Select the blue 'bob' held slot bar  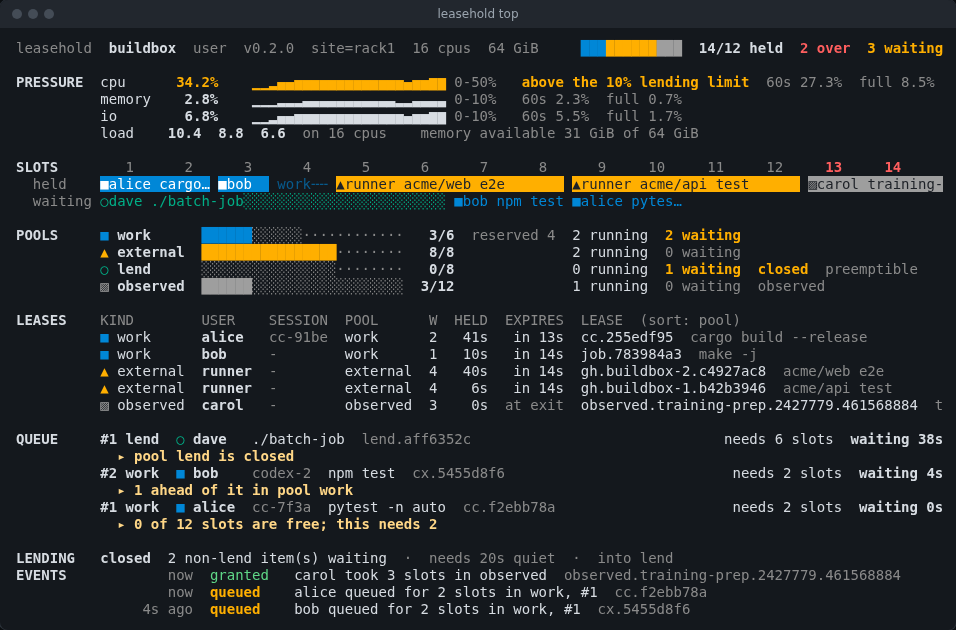click(243, 184)
